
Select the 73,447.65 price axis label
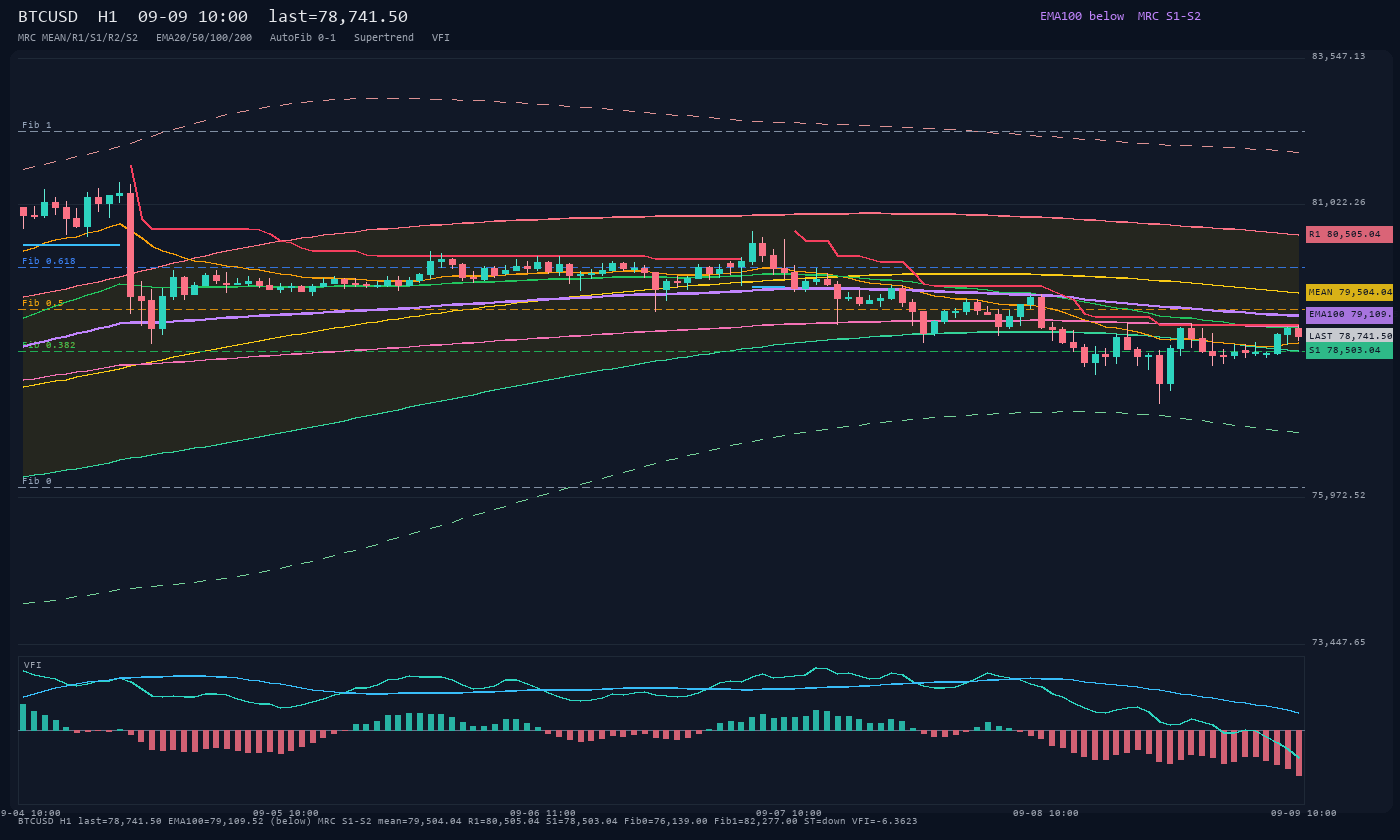point(1338,642)
